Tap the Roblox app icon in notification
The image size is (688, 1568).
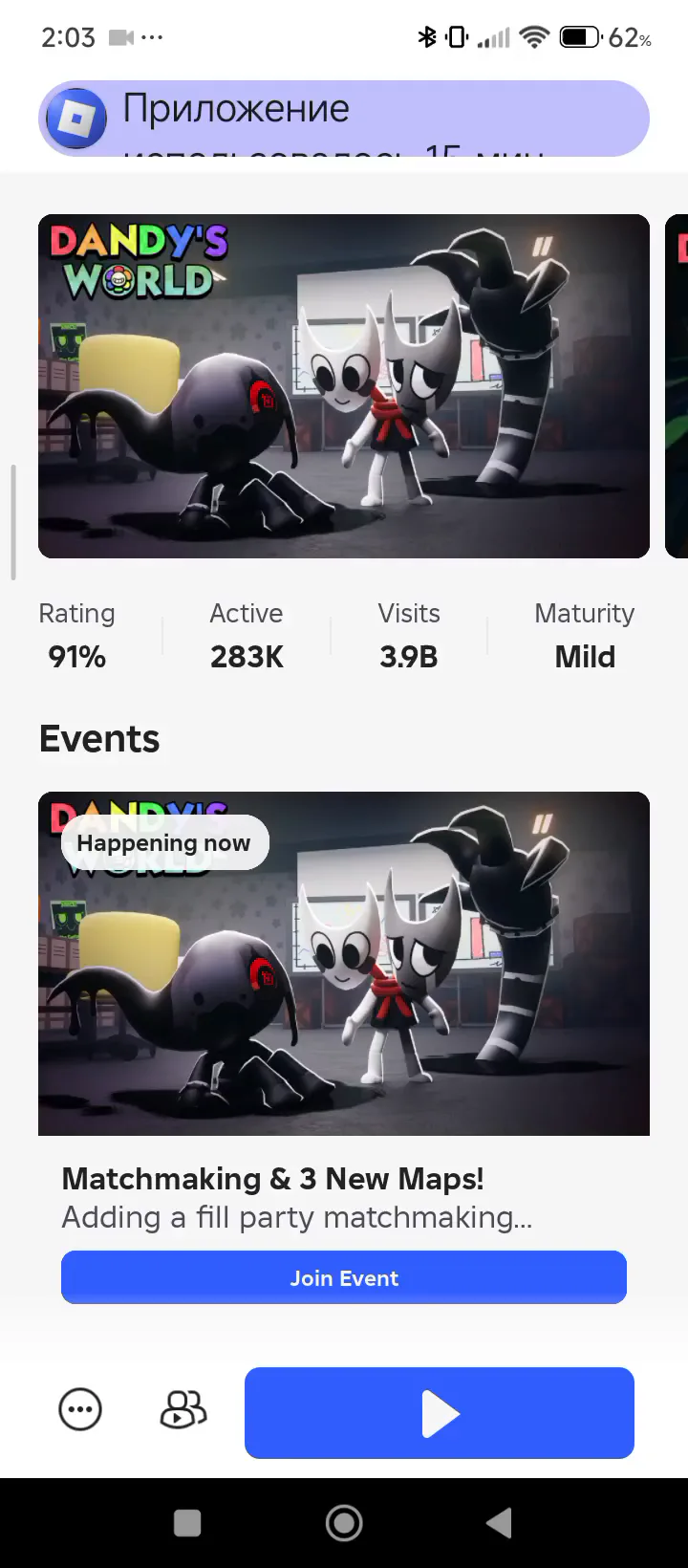[x=76, y=118]
